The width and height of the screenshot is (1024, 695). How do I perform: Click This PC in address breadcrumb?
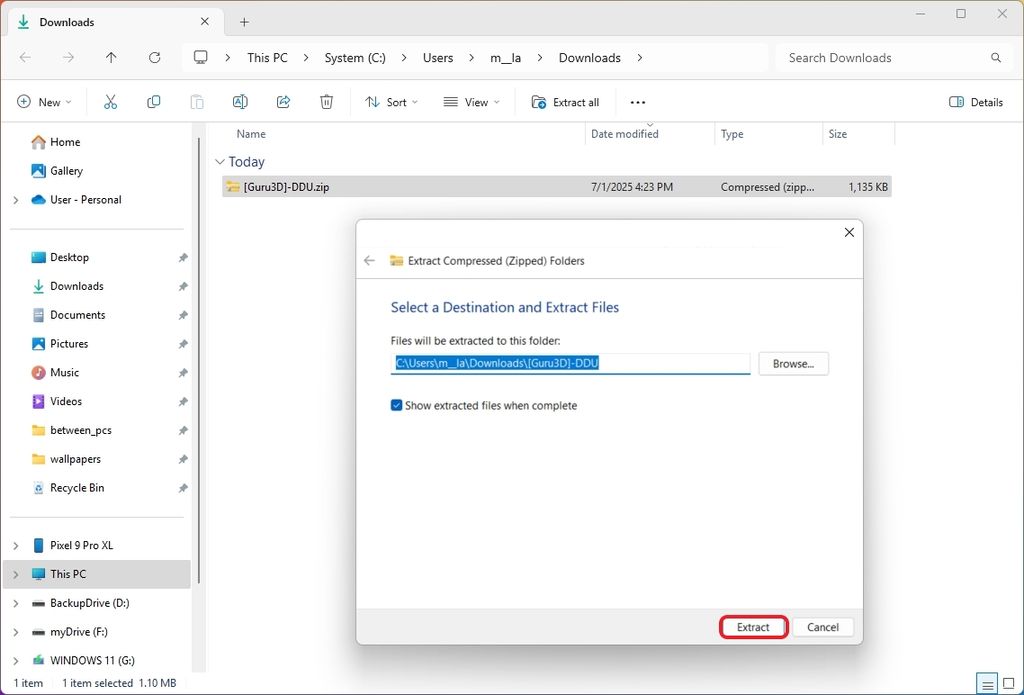tap(267, 57)
